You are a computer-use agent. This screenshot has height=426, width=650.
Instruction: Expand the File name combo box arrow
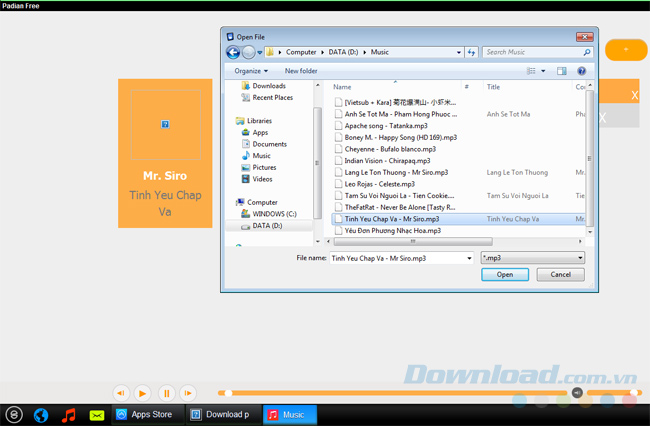pyautogui.click(x=469, y=258)
